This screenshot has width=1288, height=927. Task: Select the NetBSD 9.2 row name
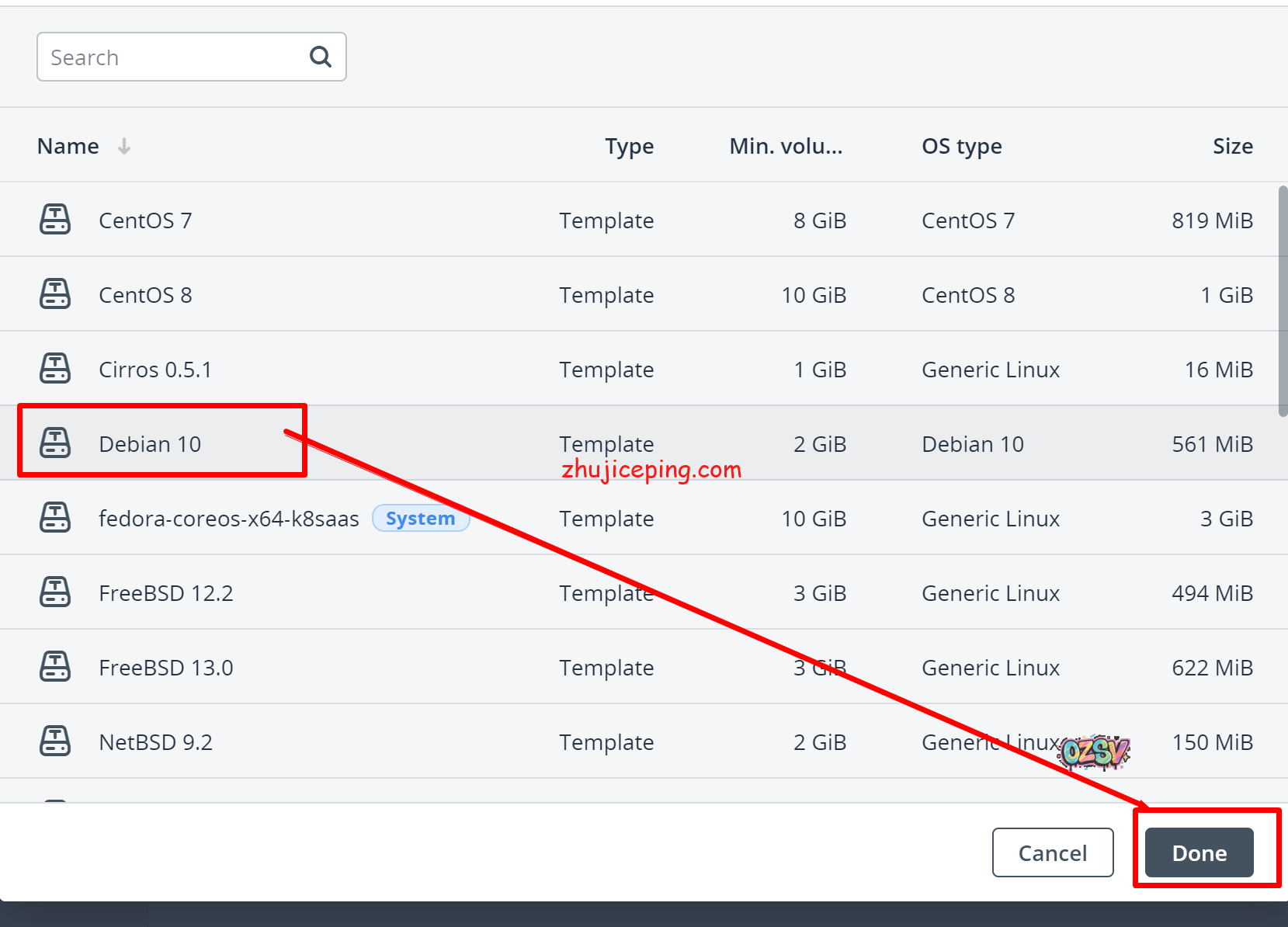(155, 742)
